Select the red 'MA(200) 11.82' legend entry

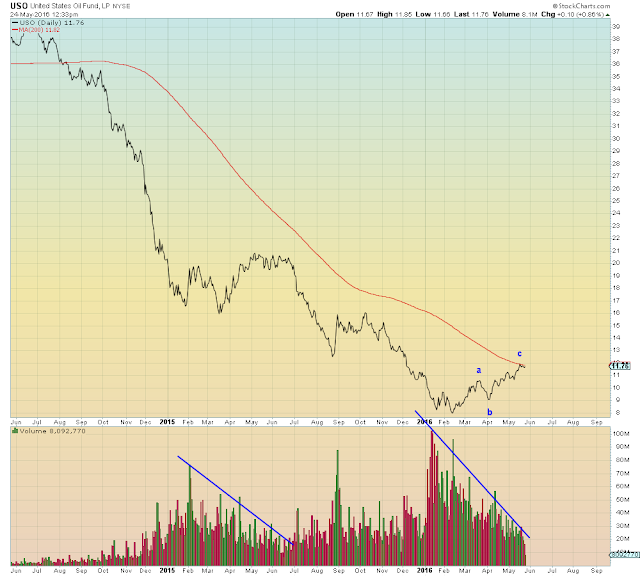pyautogui.click(x=36, y=30)
